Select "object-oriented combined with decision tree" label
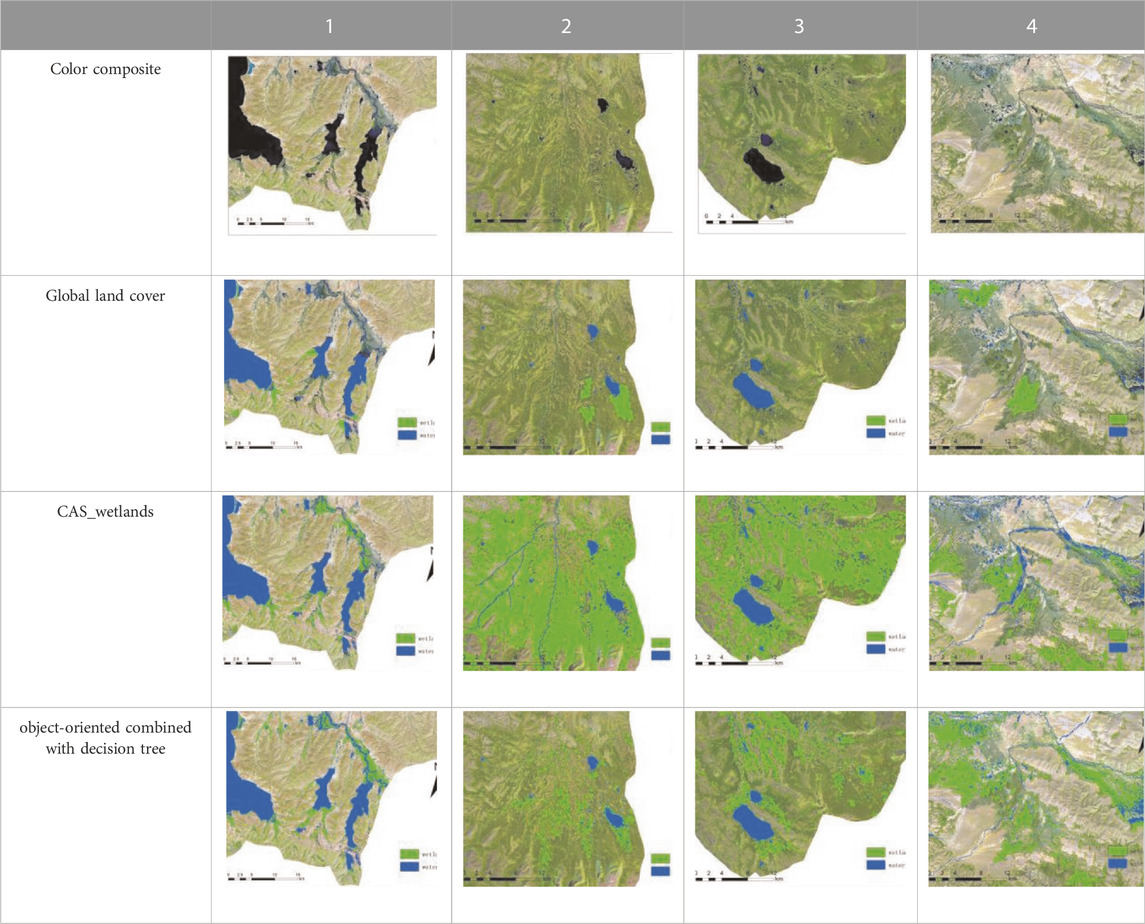 tap(105, 738)
